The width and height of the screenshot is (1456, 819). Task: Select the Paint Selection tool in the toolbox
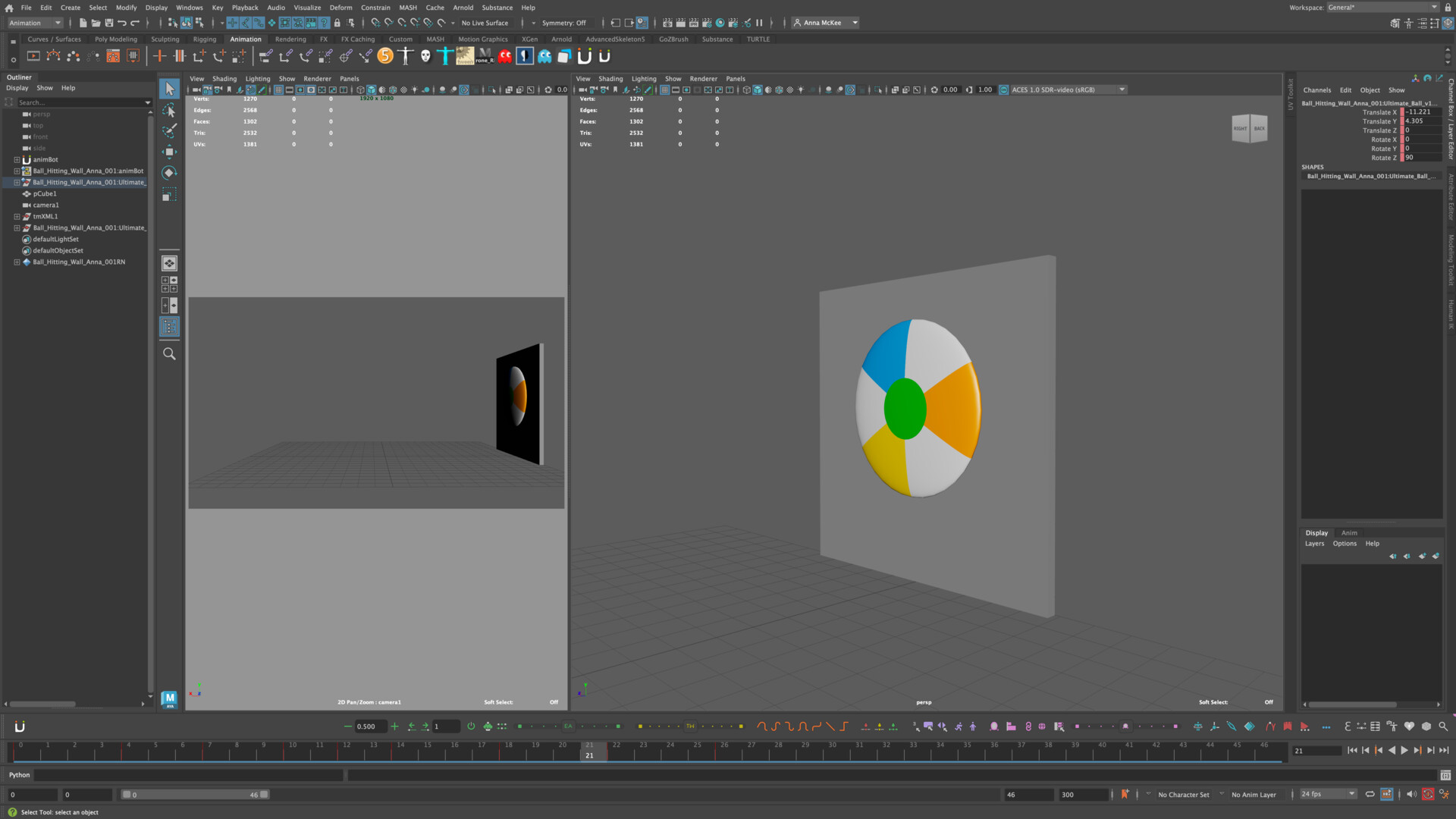pyautogui.click(x=170, y=130)
